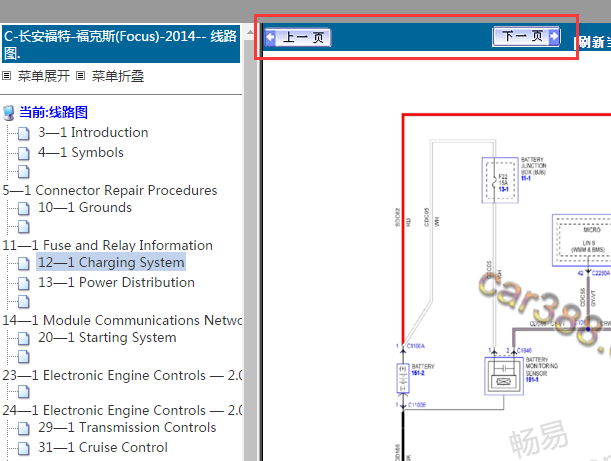This screenshot has height=461, width=611.
Task: Click page icon beside 3—1 Introduction
Action: coord(24,134)
